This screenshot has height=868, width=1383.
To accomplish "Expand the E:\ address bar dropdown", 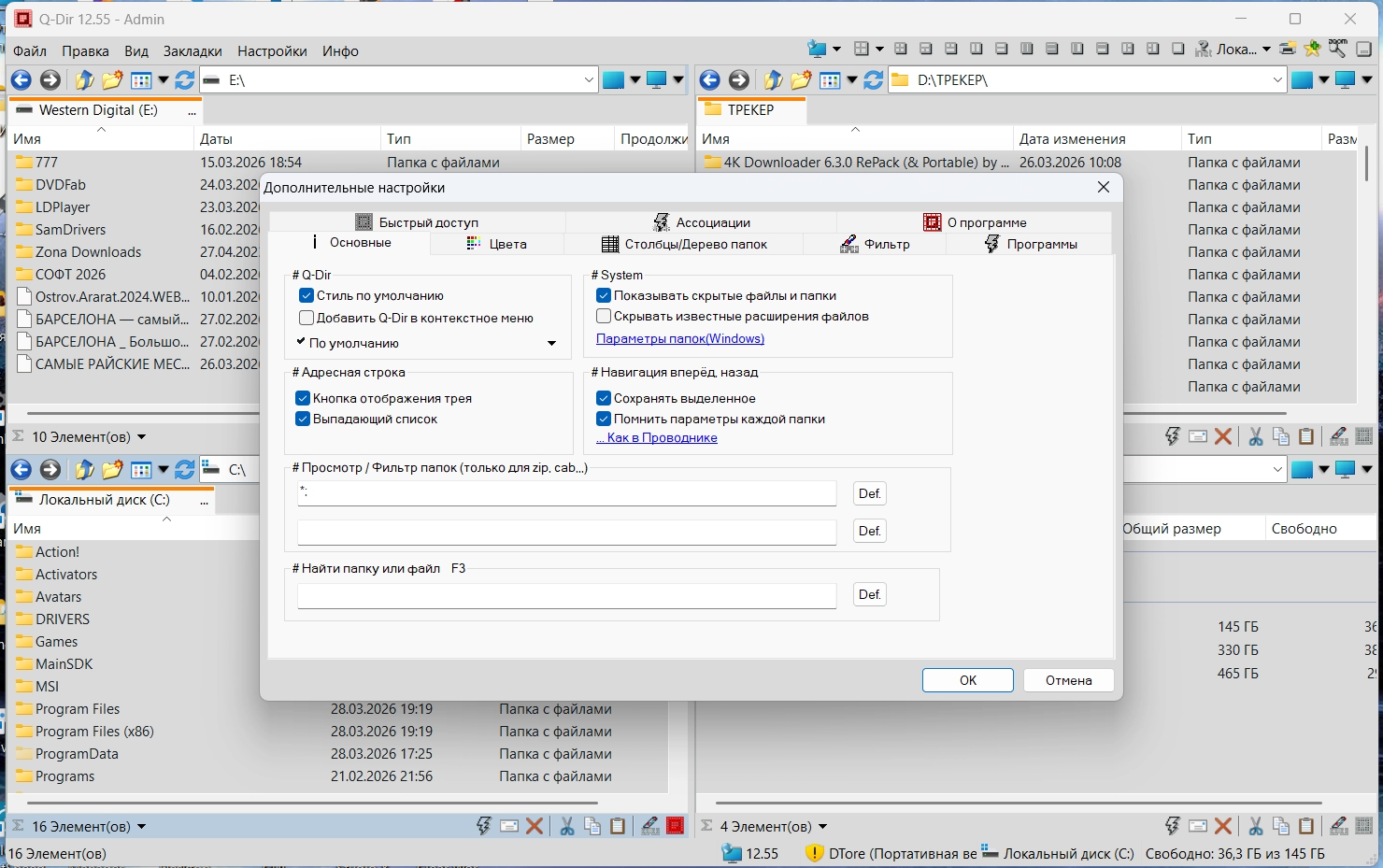I will pos(589,80).
